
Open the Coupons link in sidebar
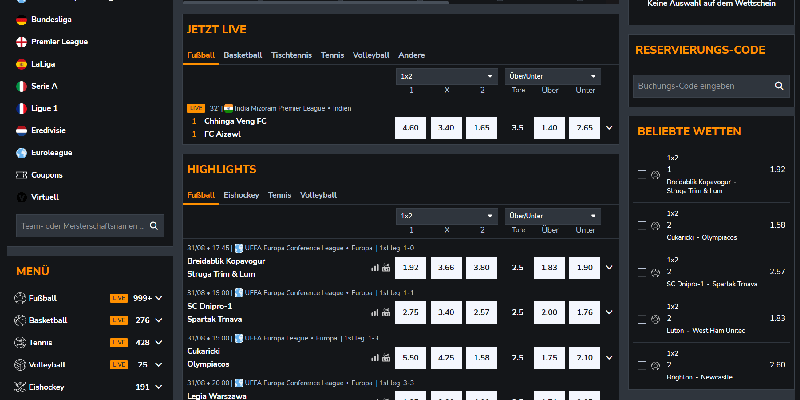[x=49, y=174]
